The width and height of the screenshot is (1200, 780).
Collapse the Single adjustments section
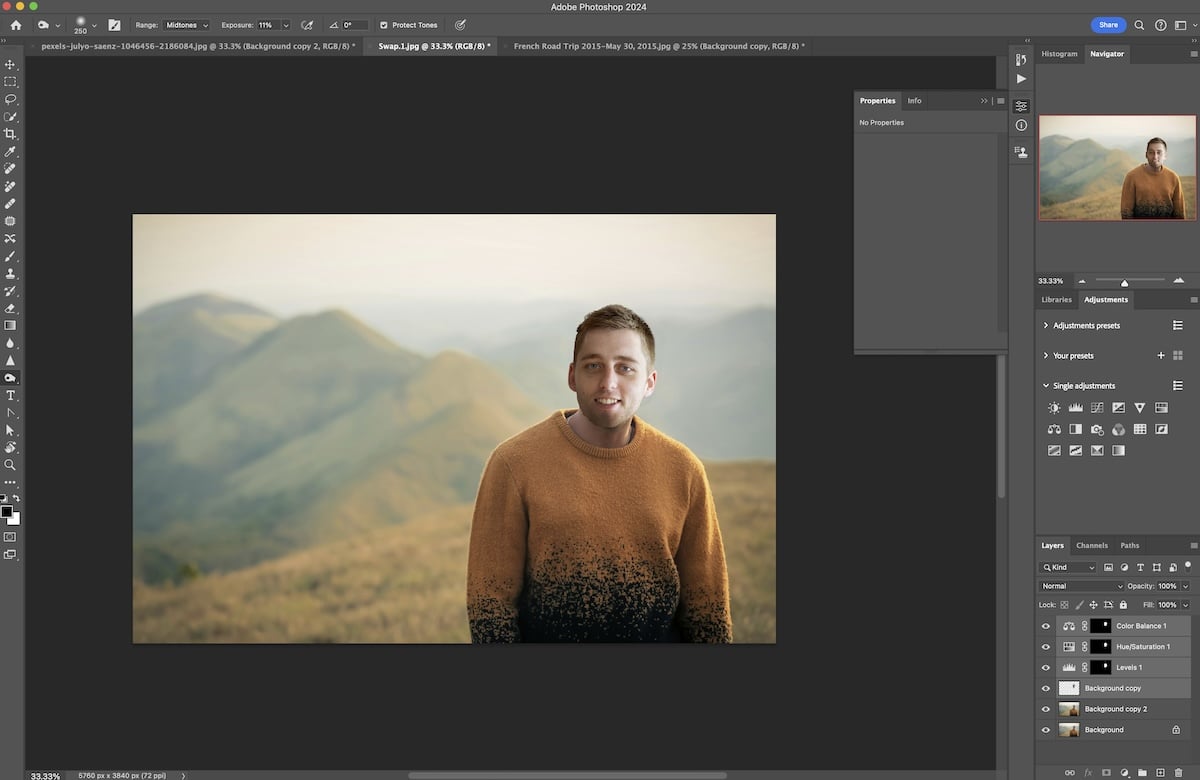(1046, 385)
